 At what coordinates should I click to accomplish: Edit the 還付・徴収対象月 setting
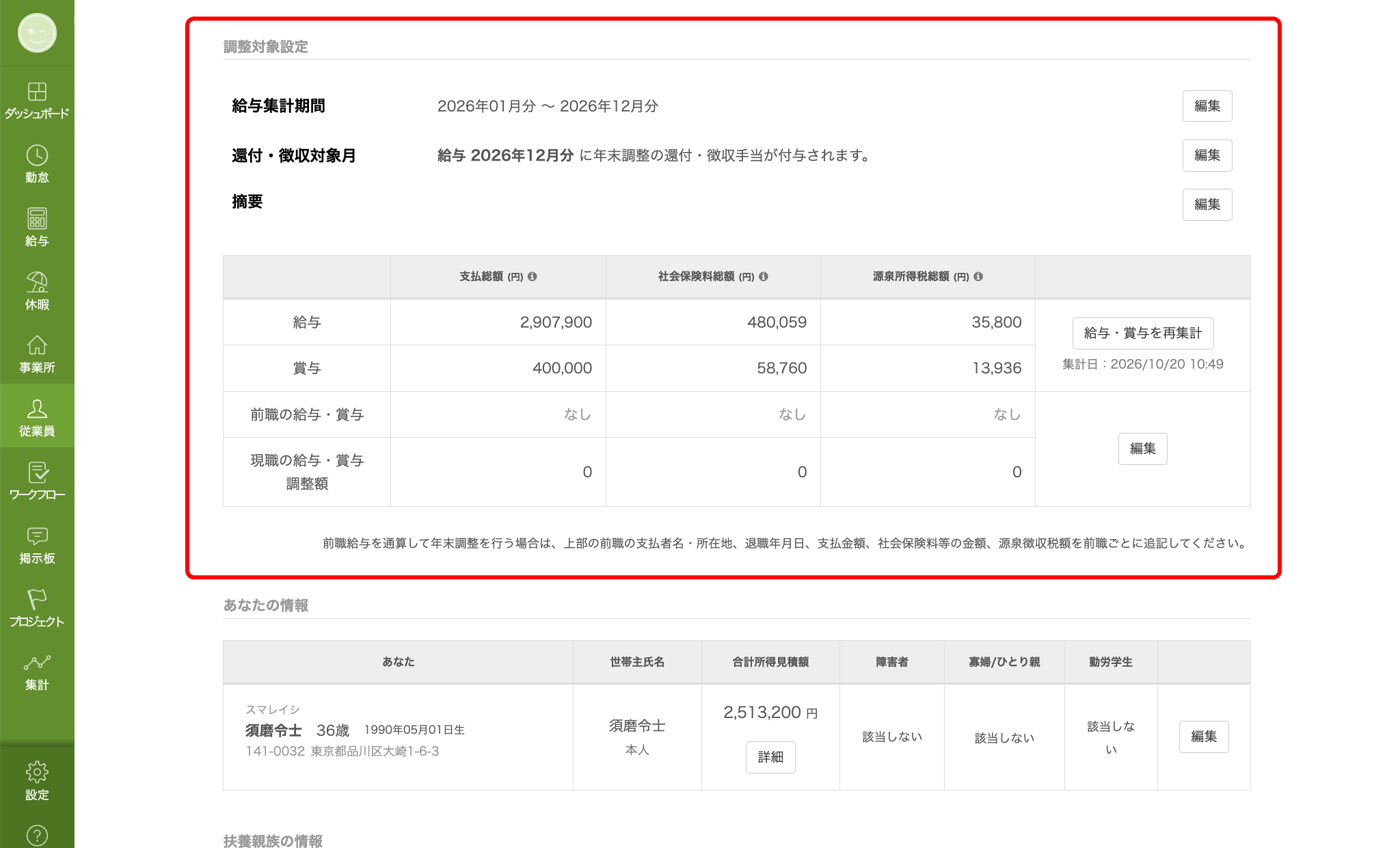tap(1207, 155)
